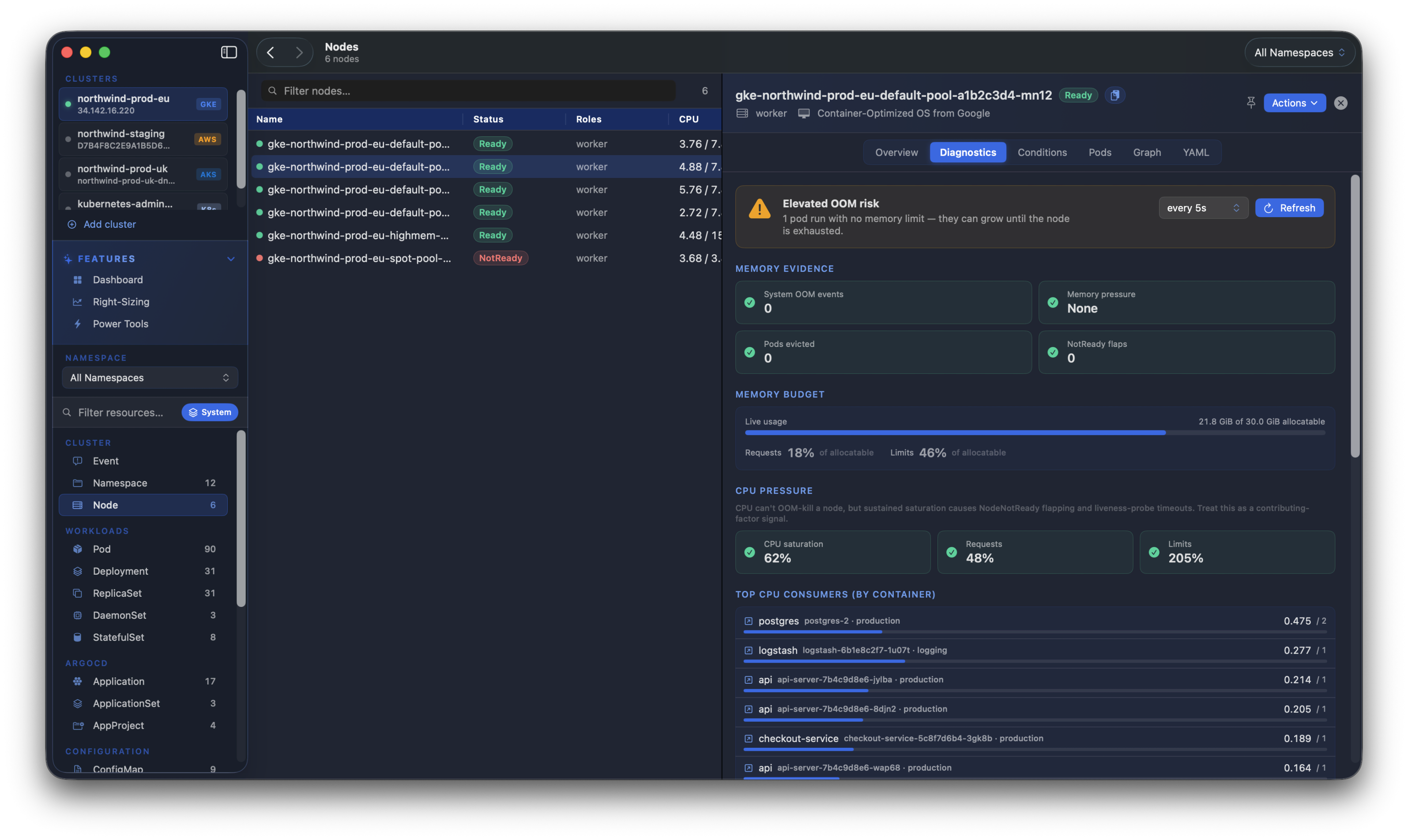Click the AppProject folder icon

point(78,725)
